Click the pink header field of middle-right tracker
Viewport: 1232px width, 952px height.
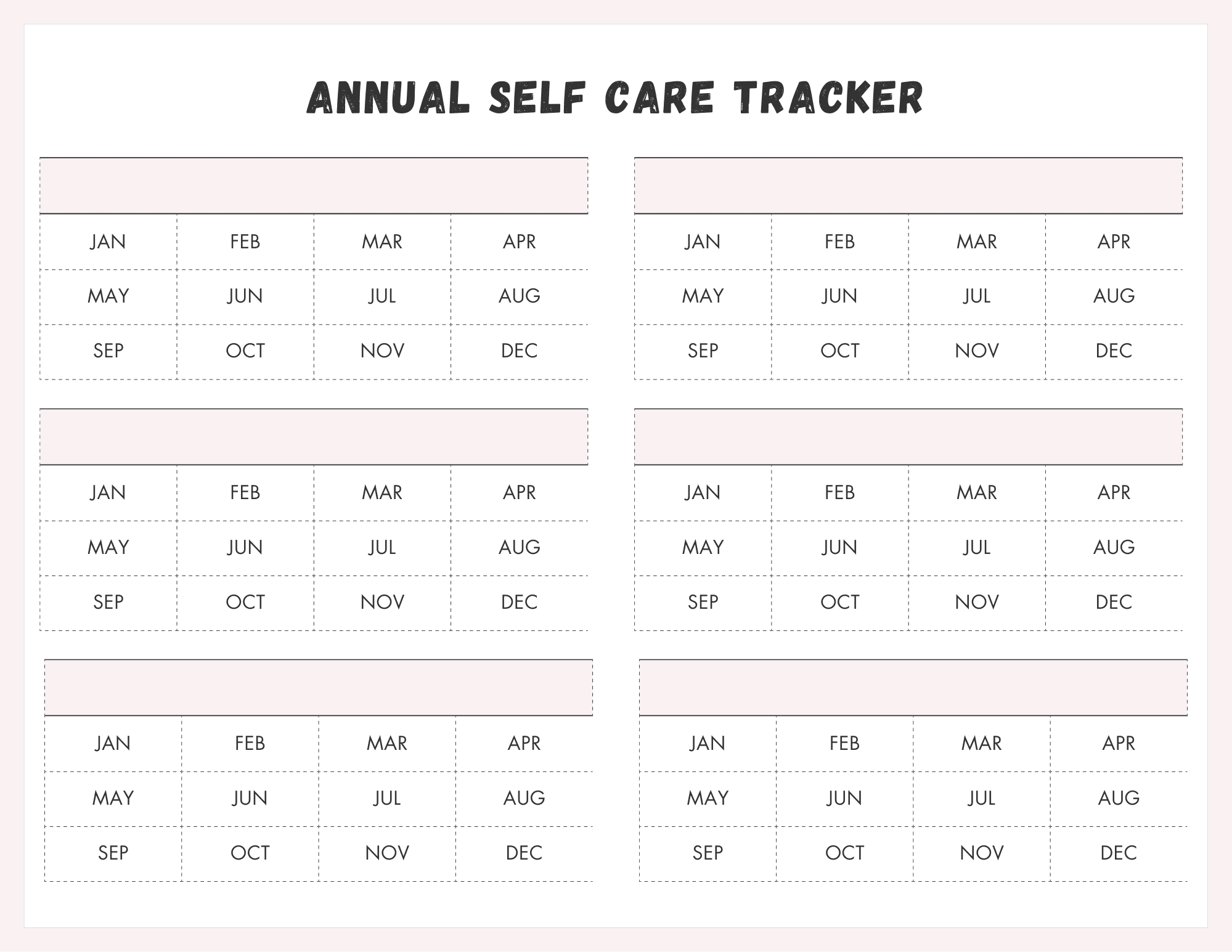[x=908, y=437]
